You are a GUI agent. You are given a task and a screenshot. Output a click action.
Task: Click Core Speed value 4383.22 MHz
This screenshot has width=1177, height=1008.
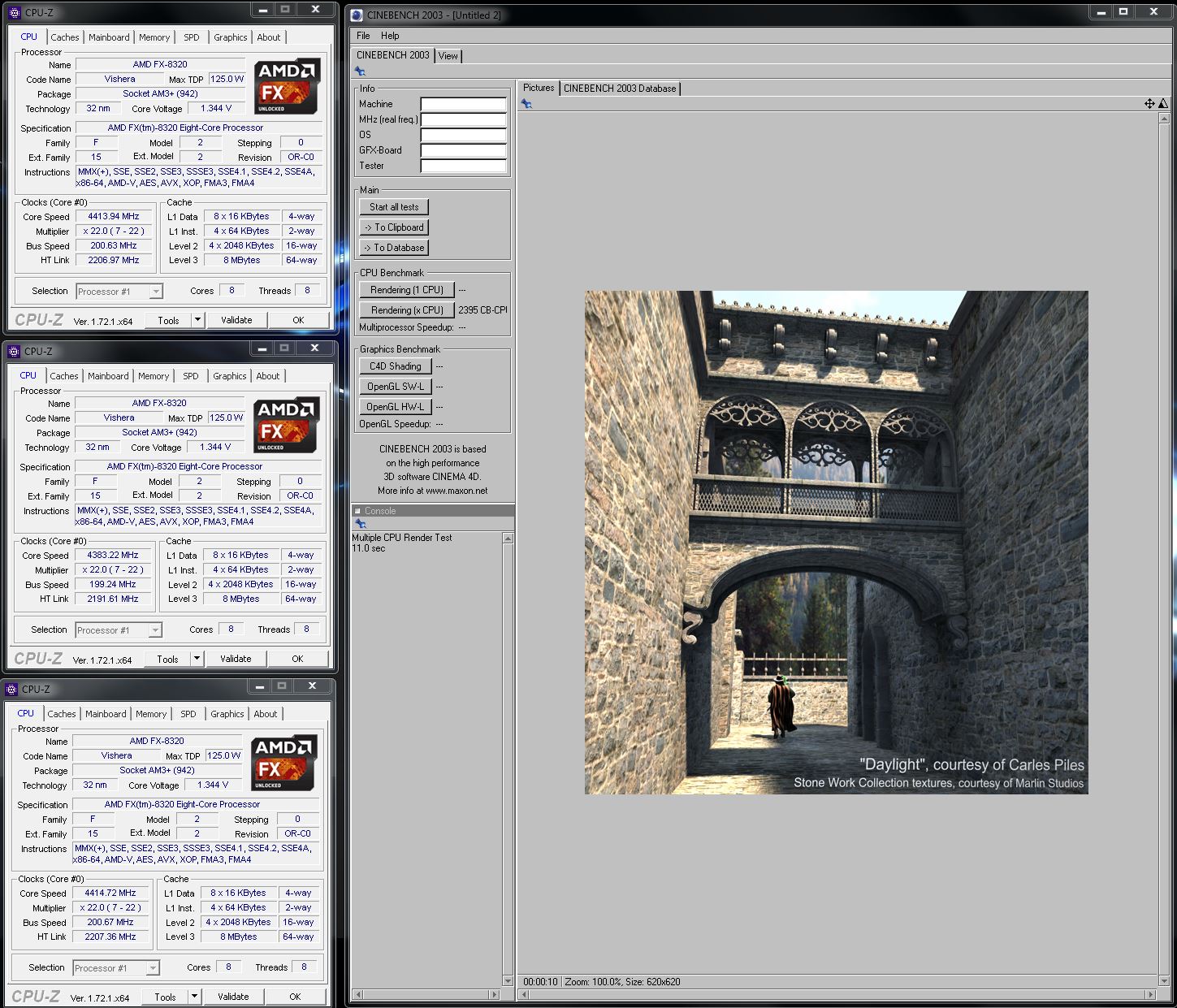tap(113, 556)
